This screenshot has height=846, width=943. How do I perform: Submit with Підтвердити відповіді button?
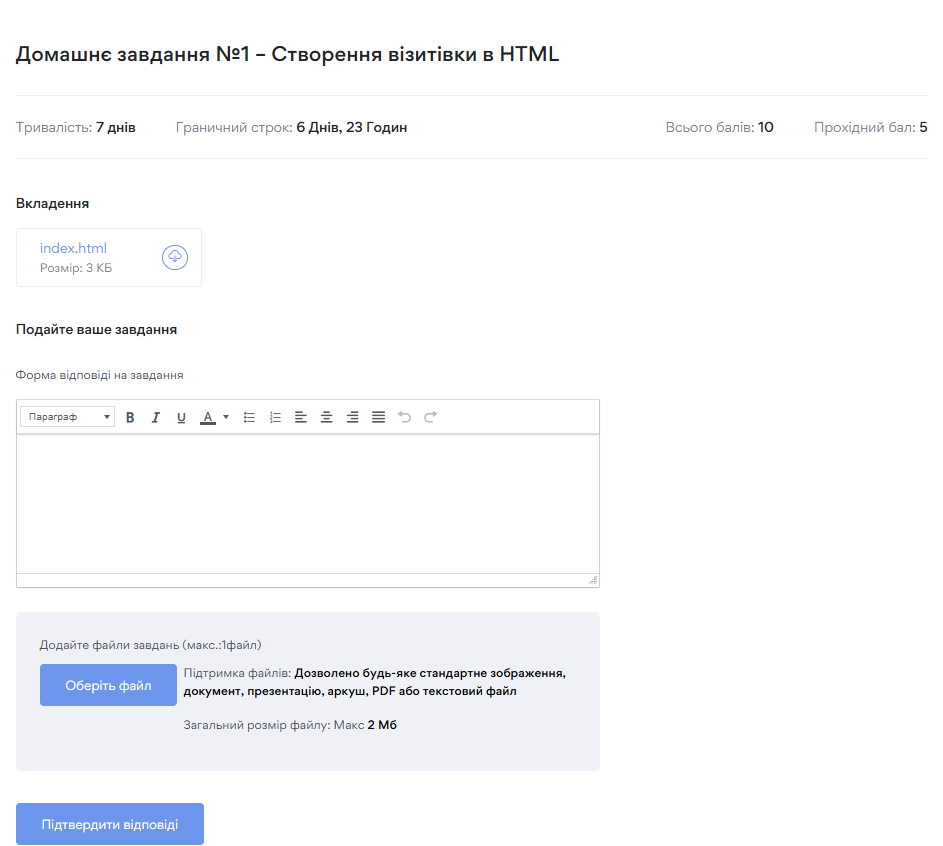coord(110,824)
